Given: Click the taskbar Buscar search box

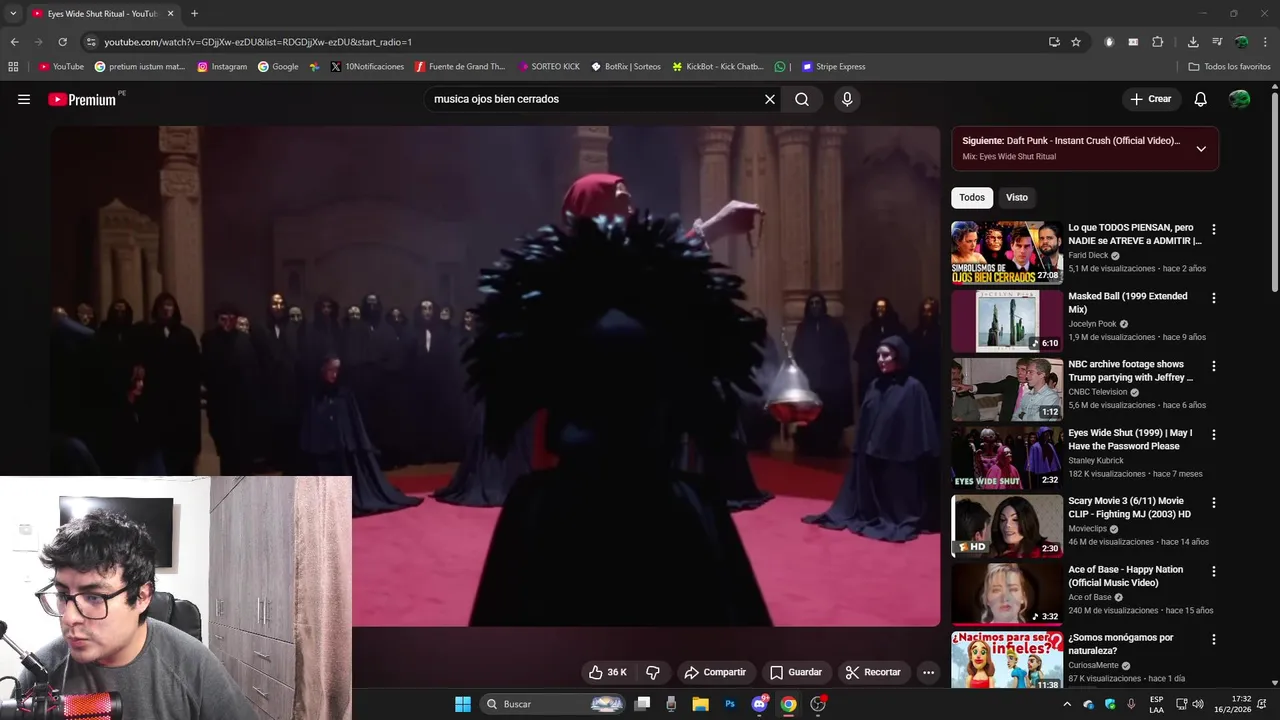Looking at the screenshot, I should point(554,704).
